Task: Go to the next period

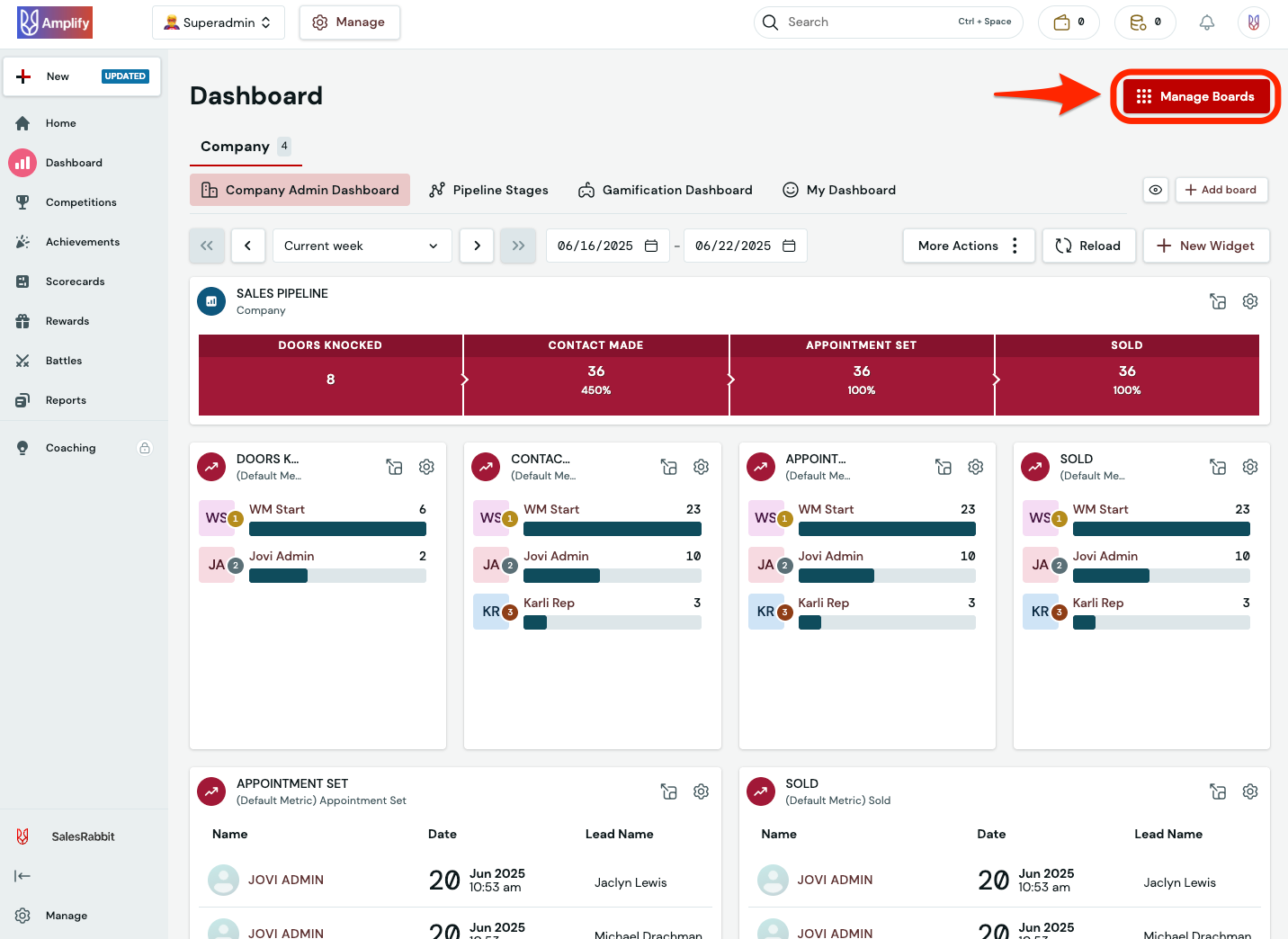Action: click(x=477, y=246)
